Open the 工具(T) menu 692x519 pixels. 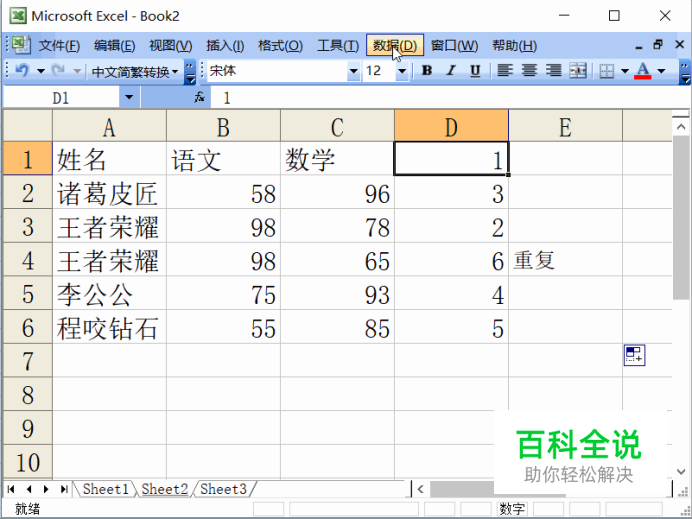click(x=338, y=45)
